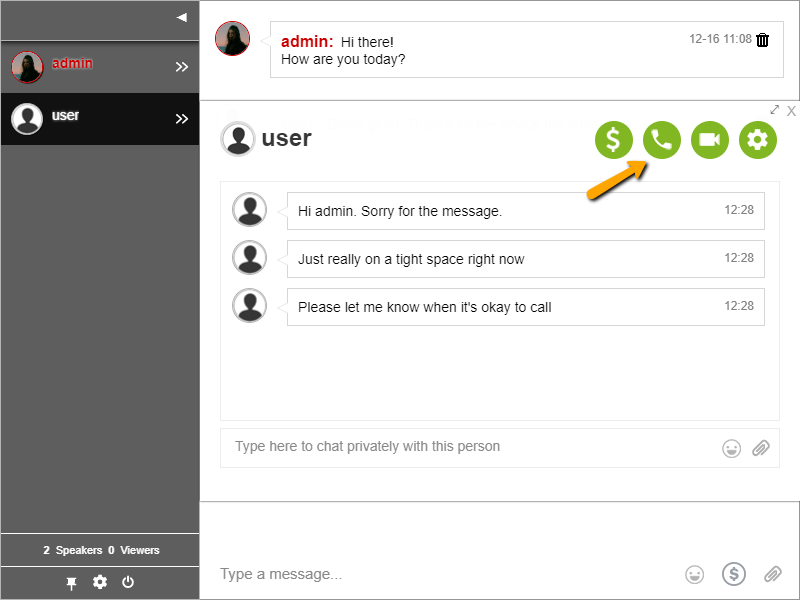Enlarge the private chat via diagonal arrows

click(x=774, y=110)
